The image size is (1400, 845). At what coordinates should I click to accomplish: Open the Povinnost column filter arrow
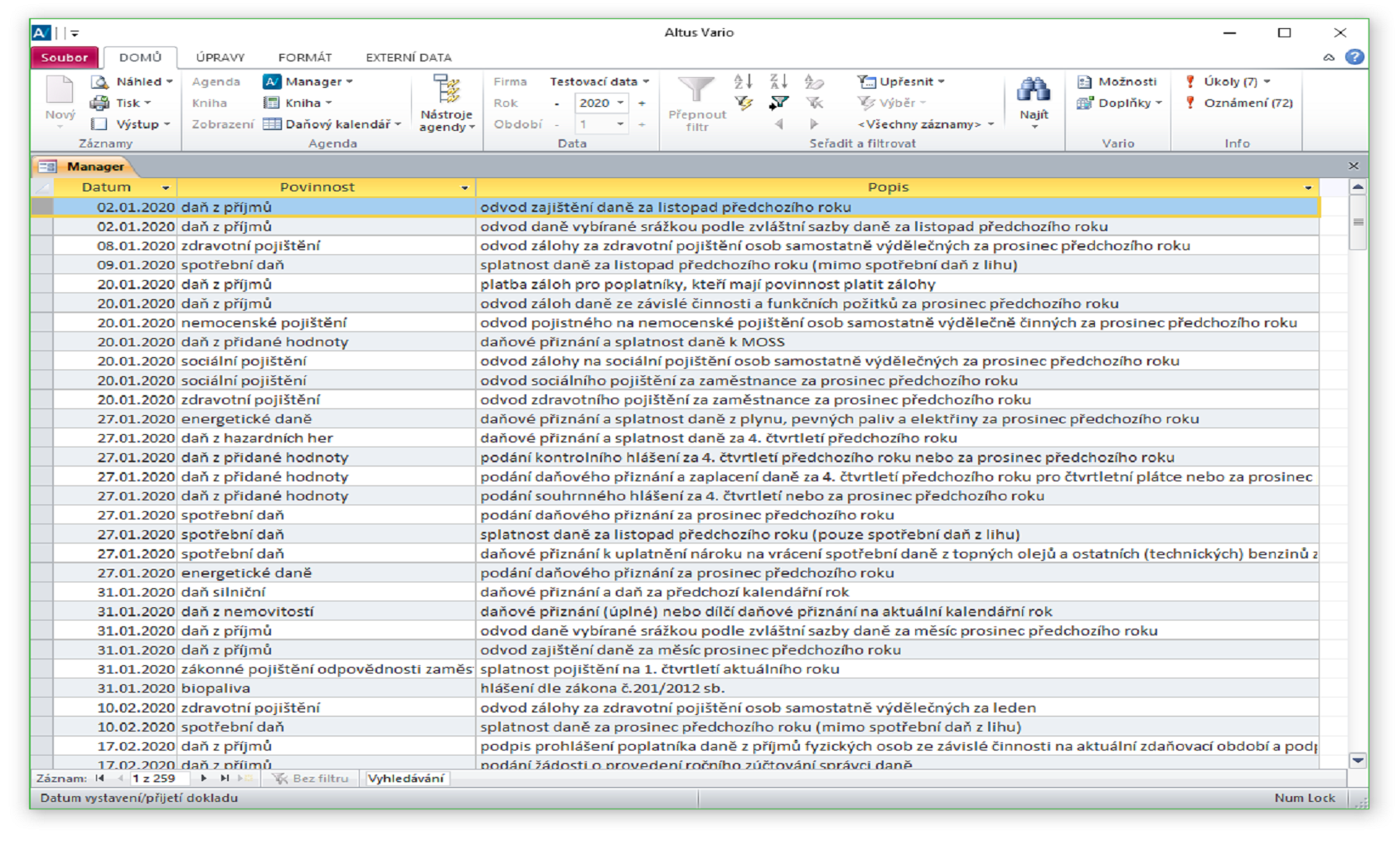464,188
